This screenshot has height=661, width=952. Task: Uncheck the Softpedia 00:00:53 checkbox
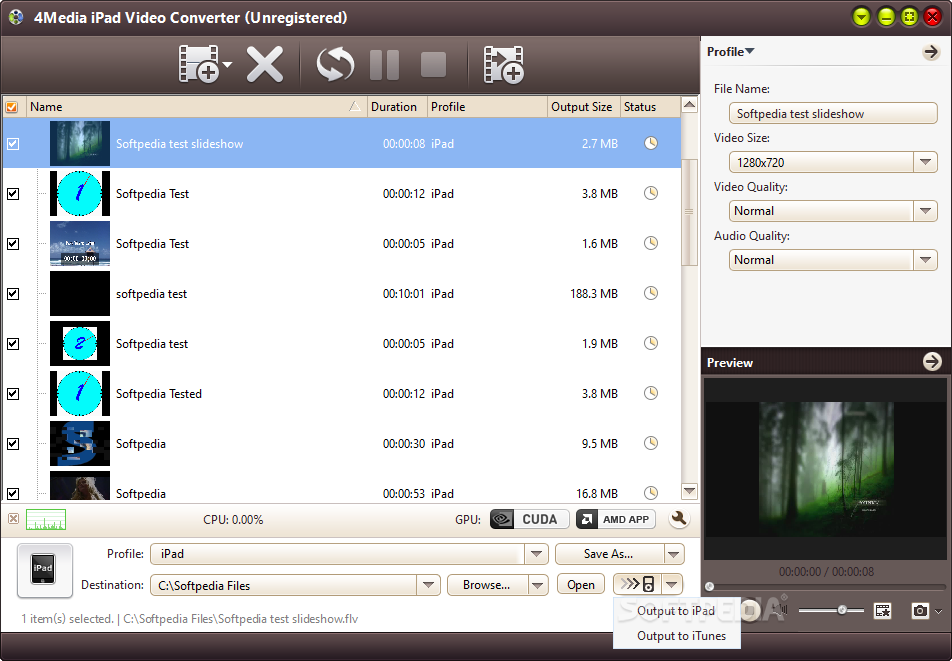[13, 493]
